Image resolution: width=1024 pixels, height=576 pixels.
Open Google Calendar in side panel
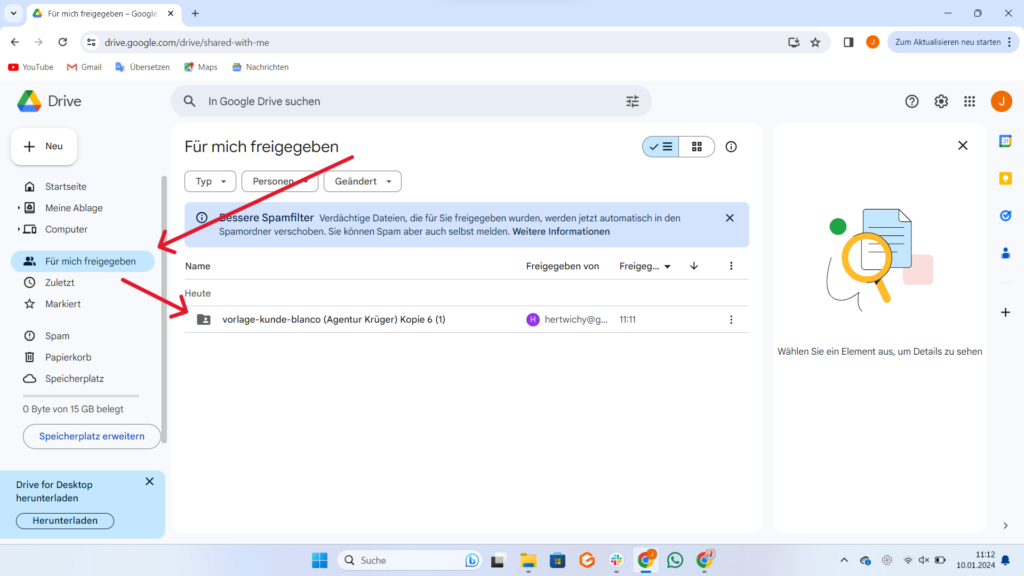(x=1005, y=141)
